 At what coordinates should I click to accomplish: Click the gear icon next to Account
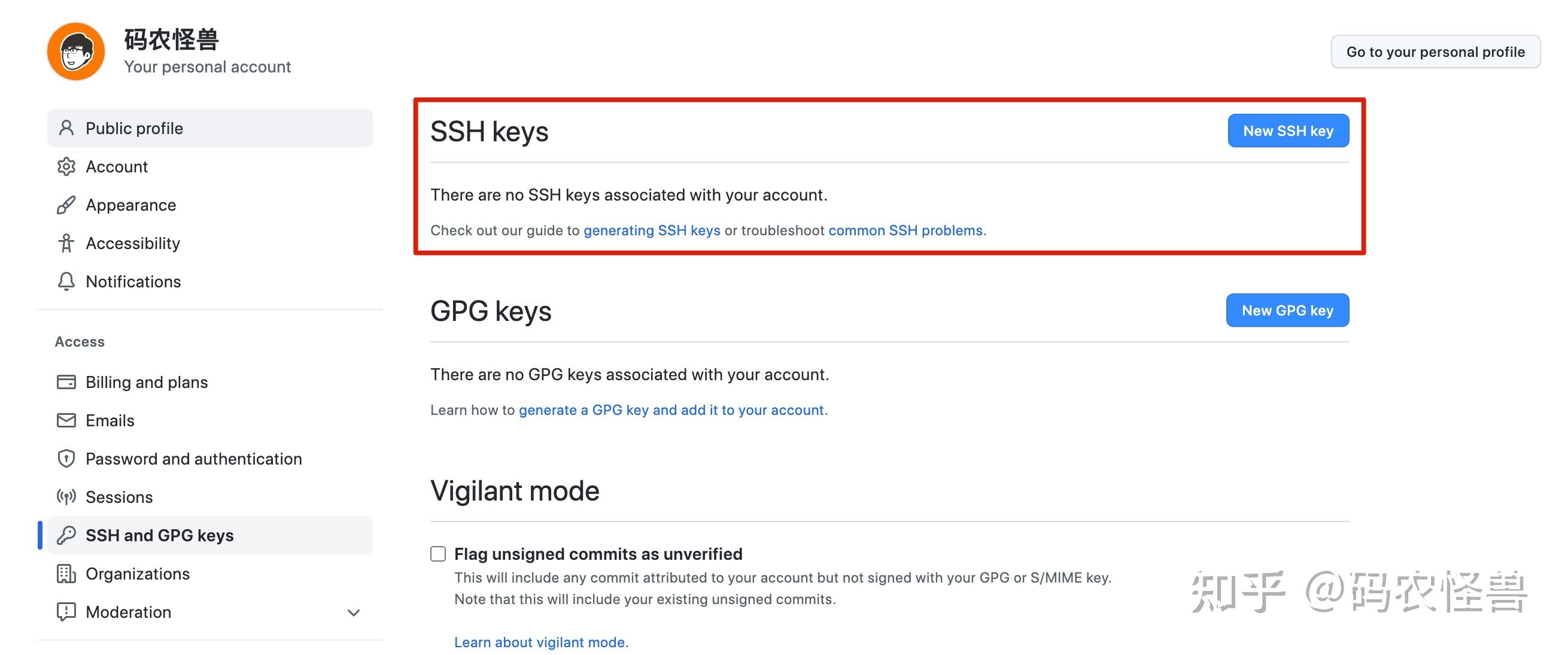point(66,167)
